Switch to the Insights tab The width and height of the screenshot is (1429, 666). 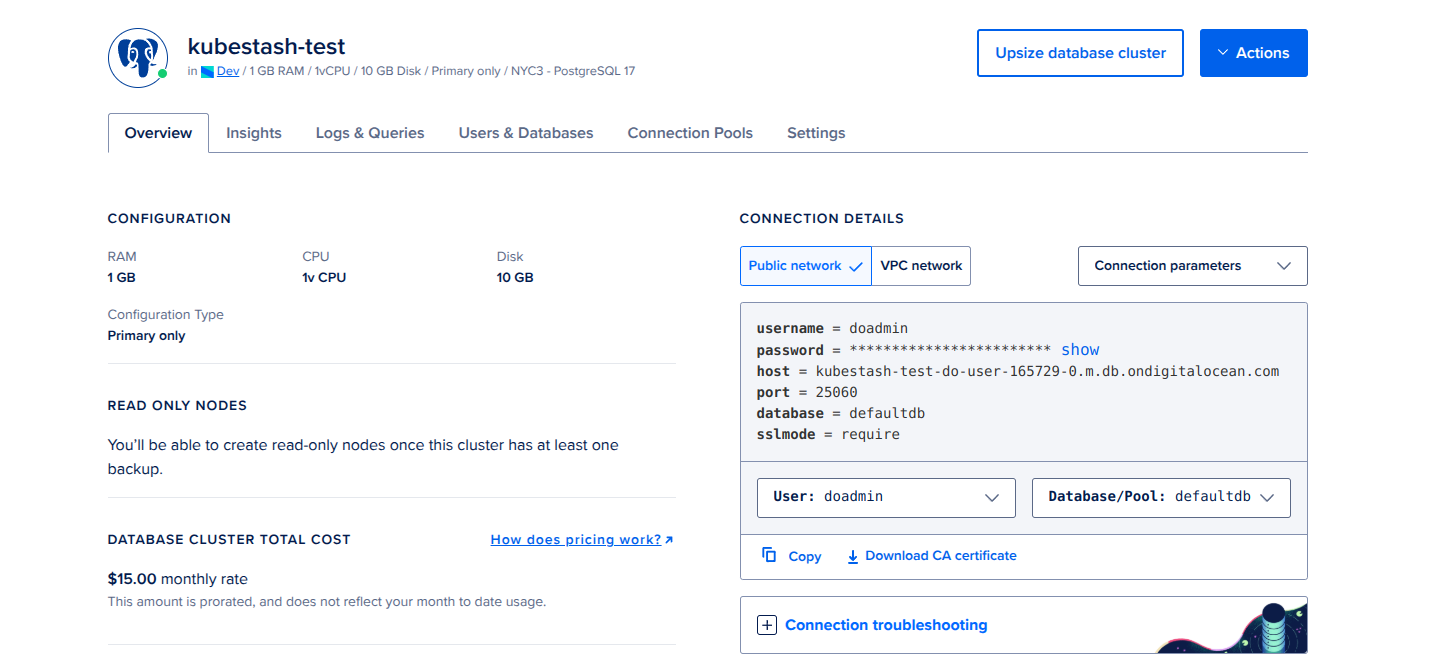[253, 132]
